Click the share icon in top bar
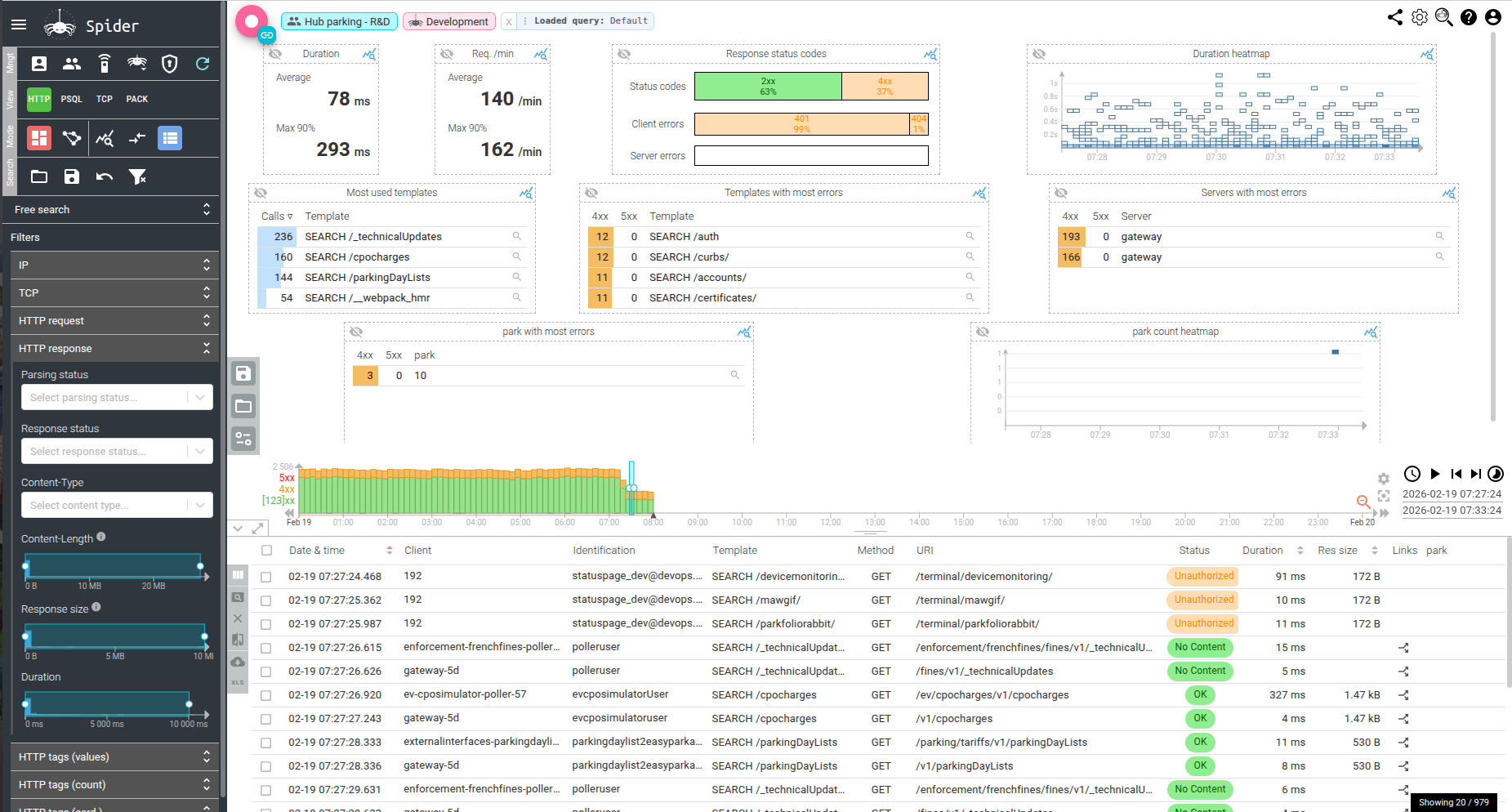 [1395, 17]
